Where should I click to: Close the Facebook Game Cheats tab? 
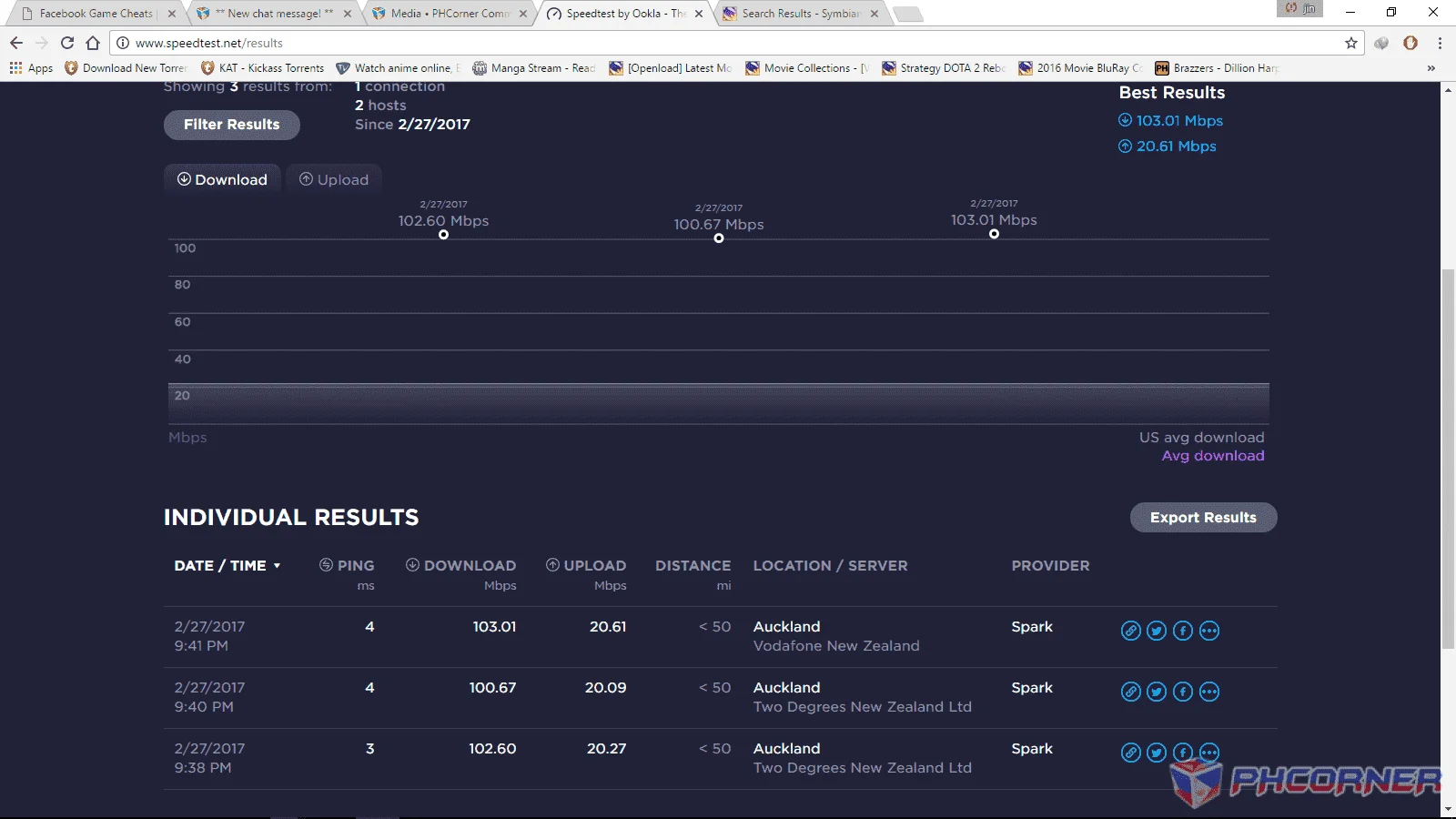(x=171, y=14)
